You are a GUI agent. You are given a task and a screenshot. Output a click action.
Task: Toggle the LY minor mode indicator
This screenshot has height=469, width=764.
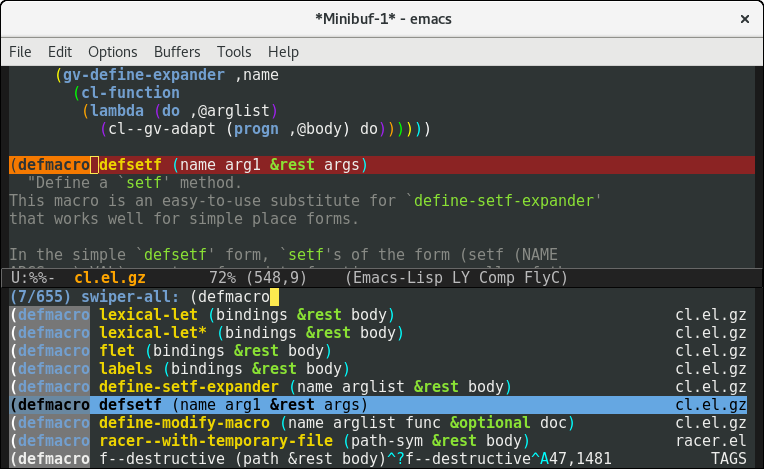458,277
